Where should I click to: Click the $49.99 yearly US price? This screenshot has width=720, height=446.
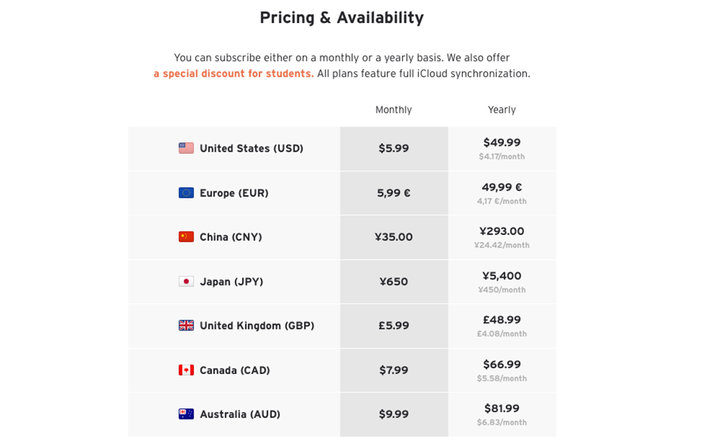click(x=501, y=143)
